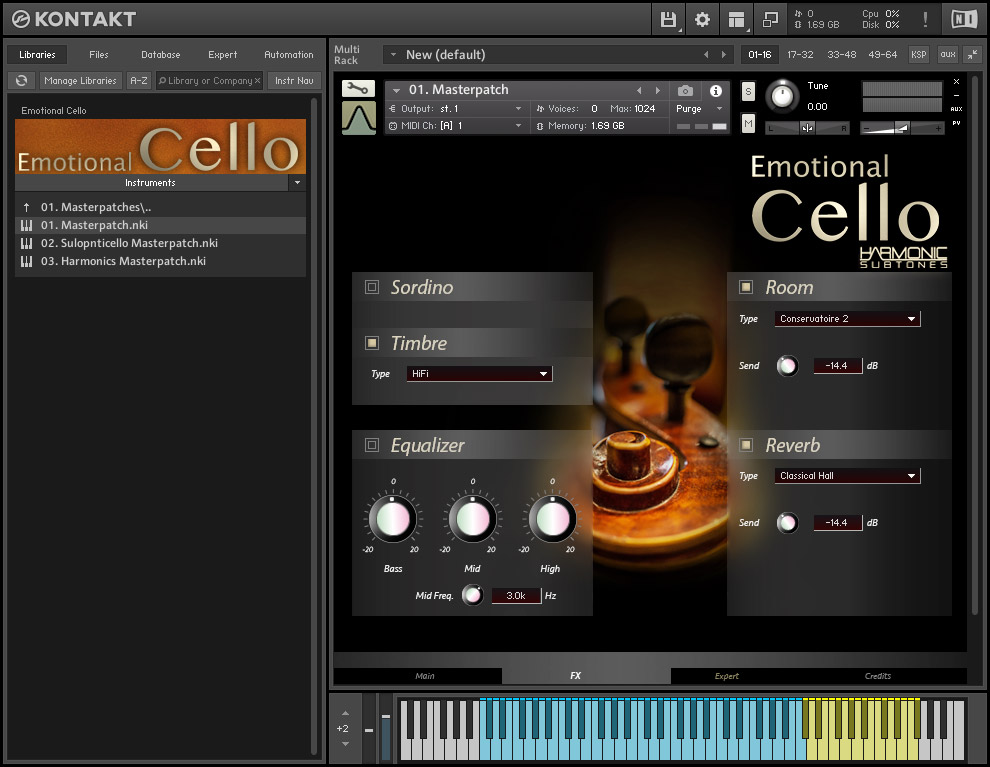Click the refresh libraries icon
Image resolution: width=990 pixels, height=767 pixels.
pos(22,81)
